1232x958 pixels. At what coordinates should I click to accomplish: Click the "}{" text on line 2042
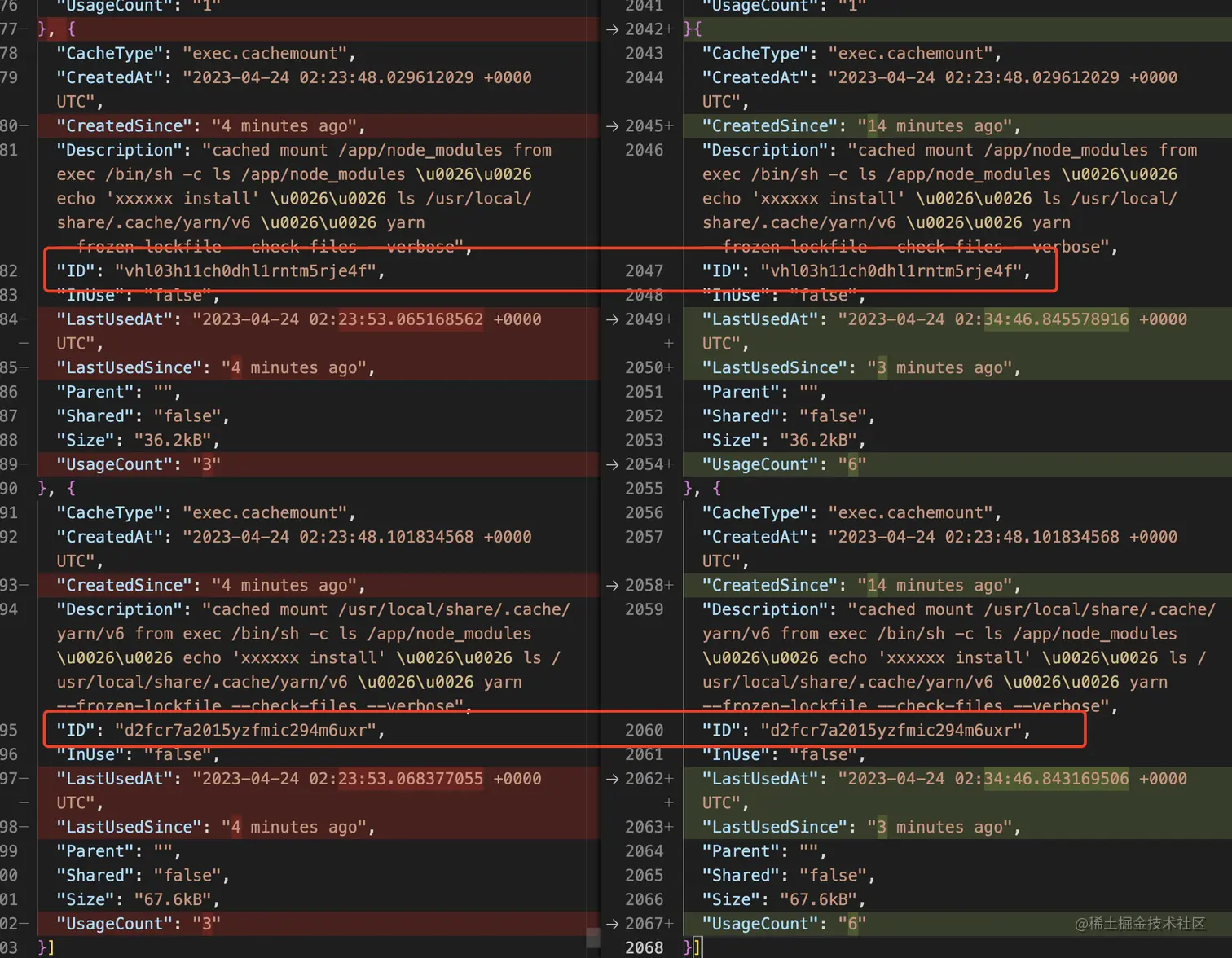[x=693, y=29]
